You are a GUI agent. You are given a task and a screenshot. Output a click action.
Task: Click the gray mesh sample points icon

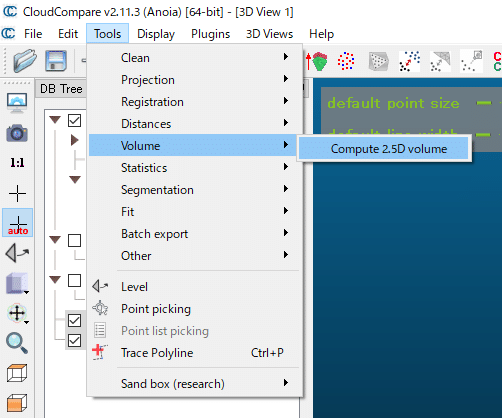(379, 61)
